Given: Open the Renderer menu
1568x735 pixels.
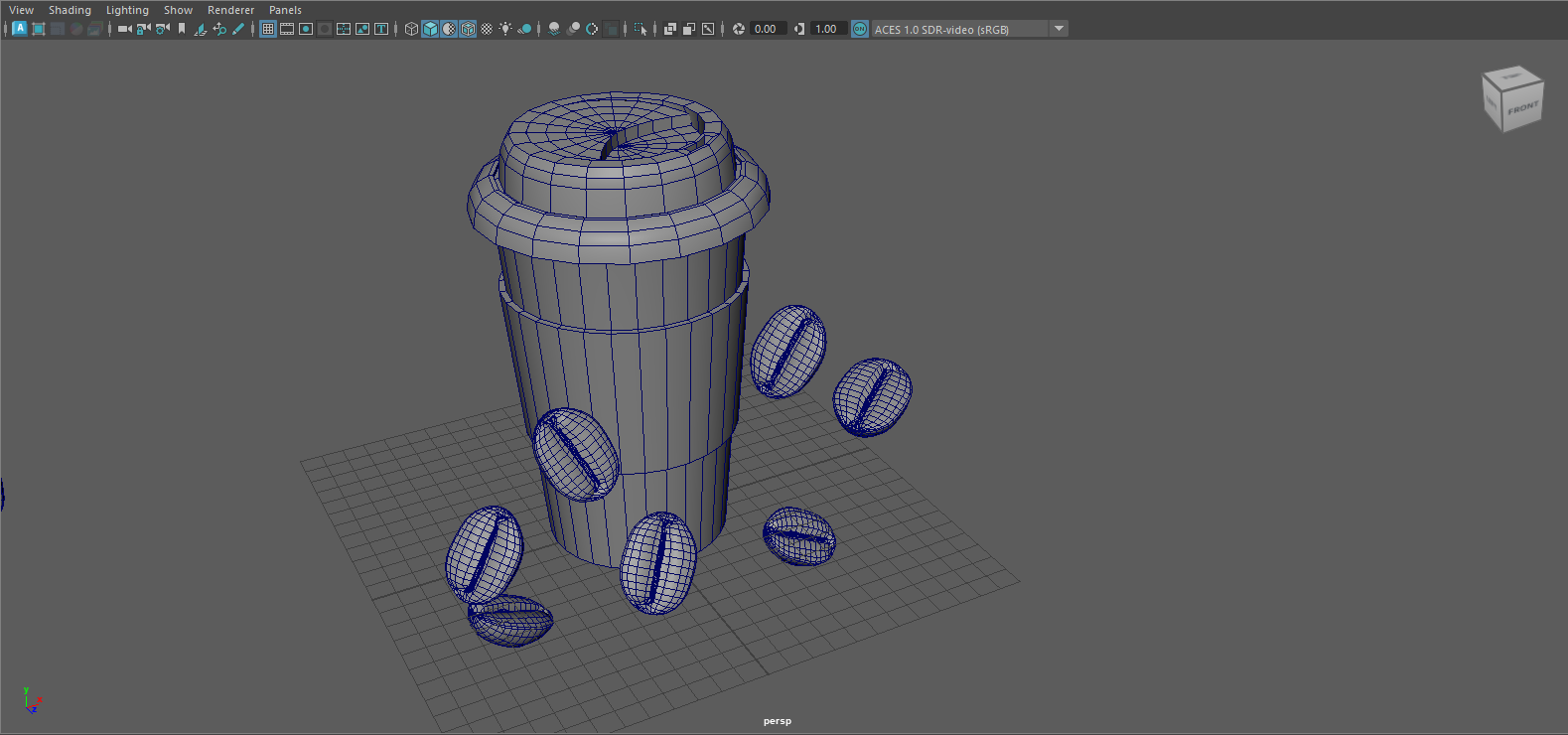Looking at the screenshot, I should [x=230, y=10].
